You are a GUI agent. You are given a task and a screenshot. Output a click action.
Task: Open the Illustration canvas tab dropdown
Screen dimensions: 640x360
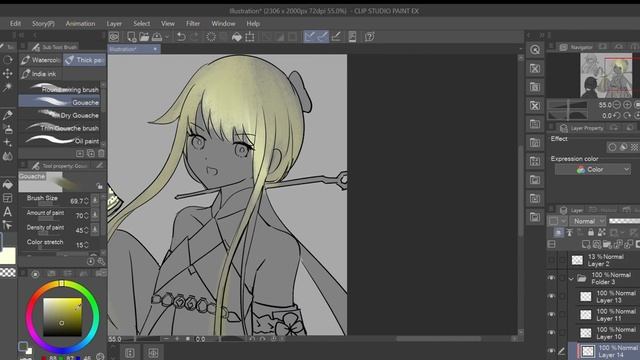tap(155, 49)
